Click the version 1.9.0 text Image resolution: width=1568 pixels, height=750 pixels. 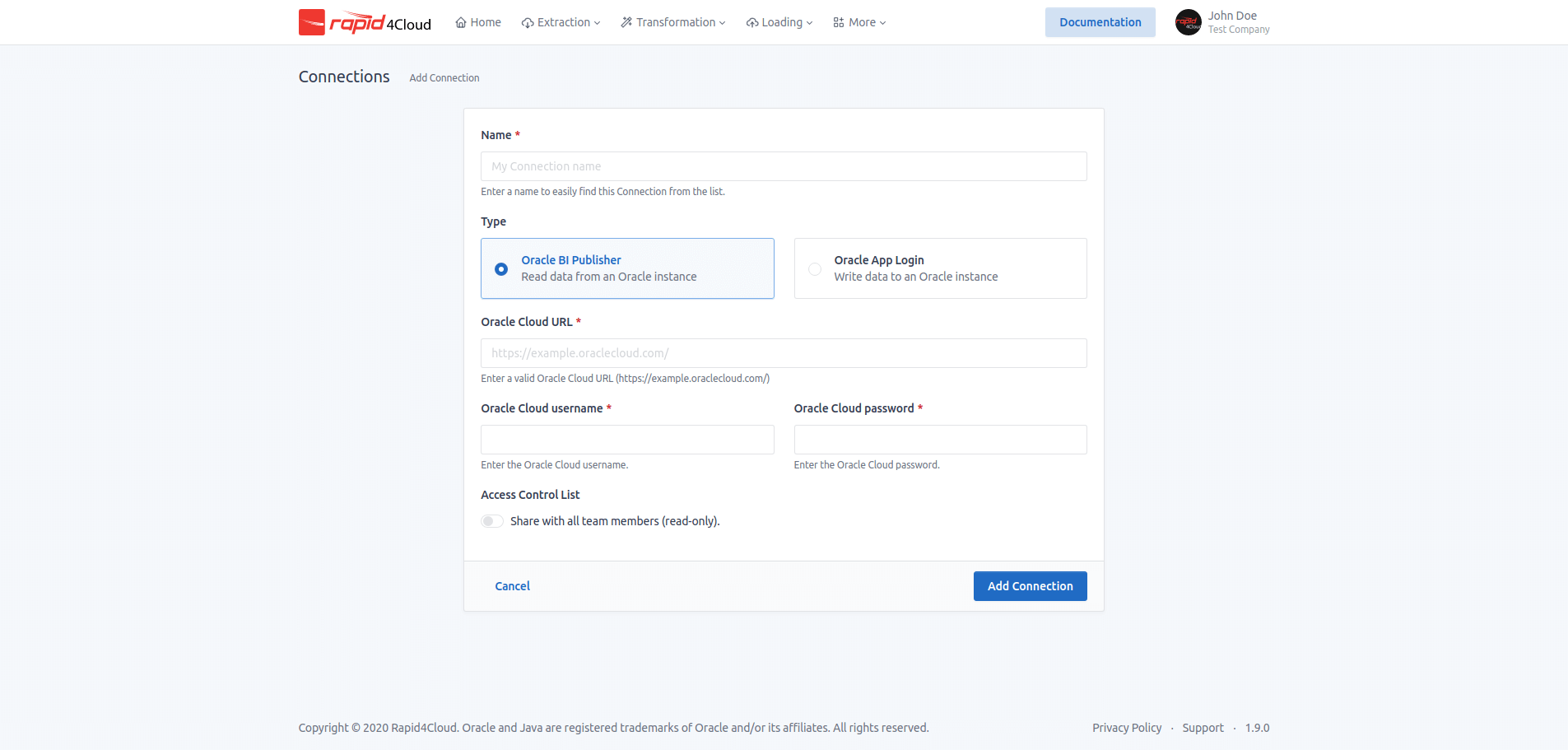[1257, 728]
